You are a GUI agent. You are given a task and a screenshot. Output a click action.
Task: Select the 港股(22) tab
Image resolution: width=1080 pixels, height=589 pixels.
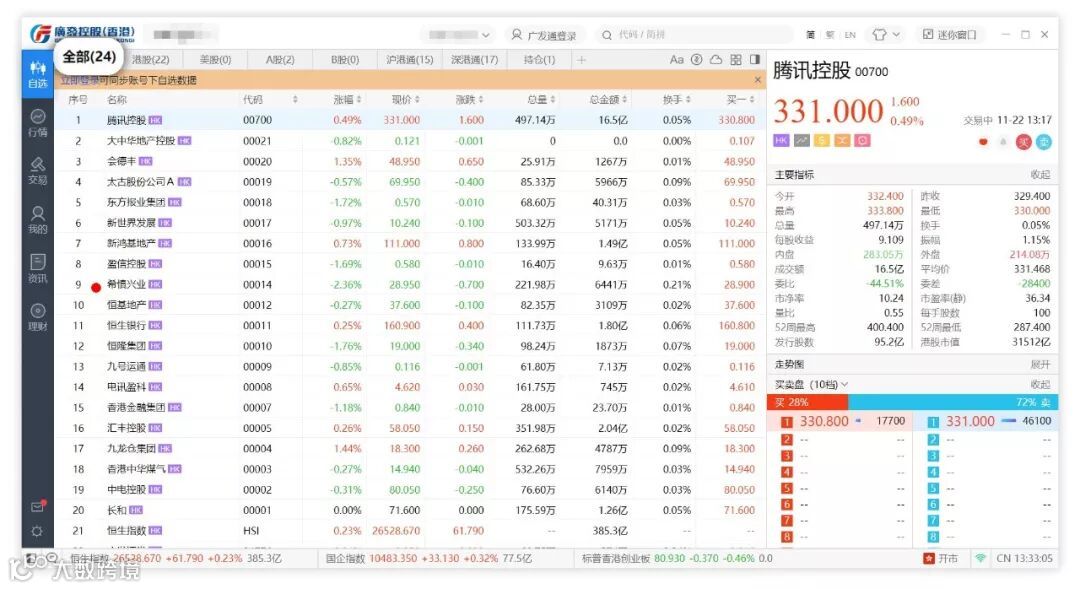(150, 60)
